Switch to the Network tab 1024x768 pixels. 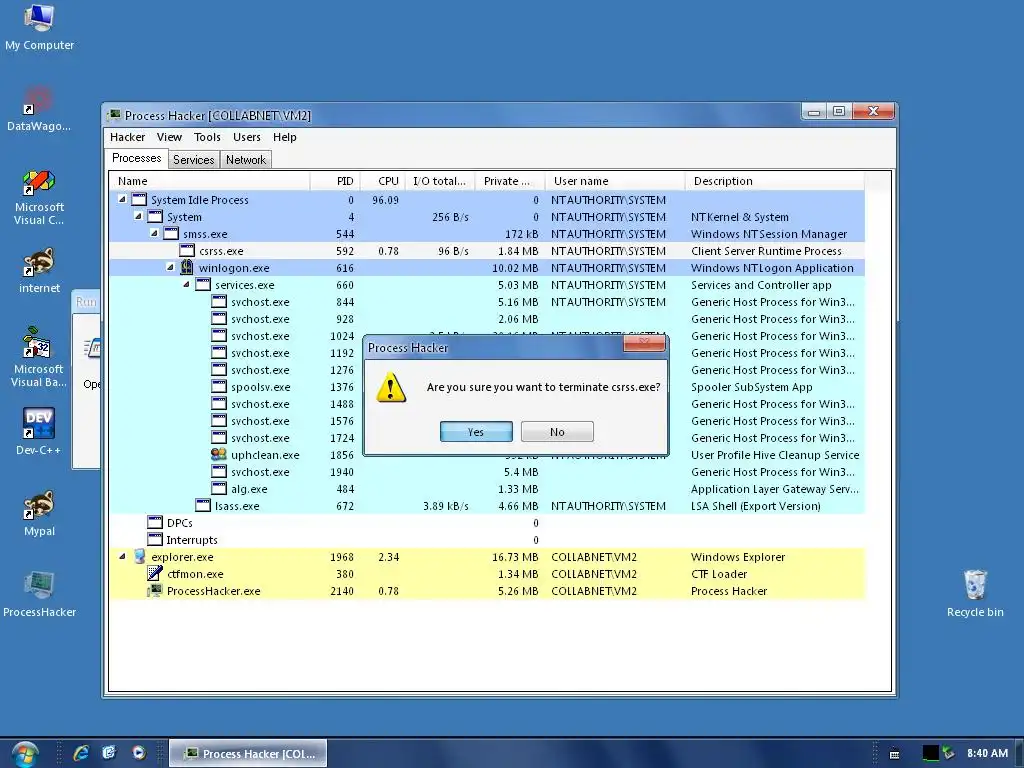tap(246, 160)
